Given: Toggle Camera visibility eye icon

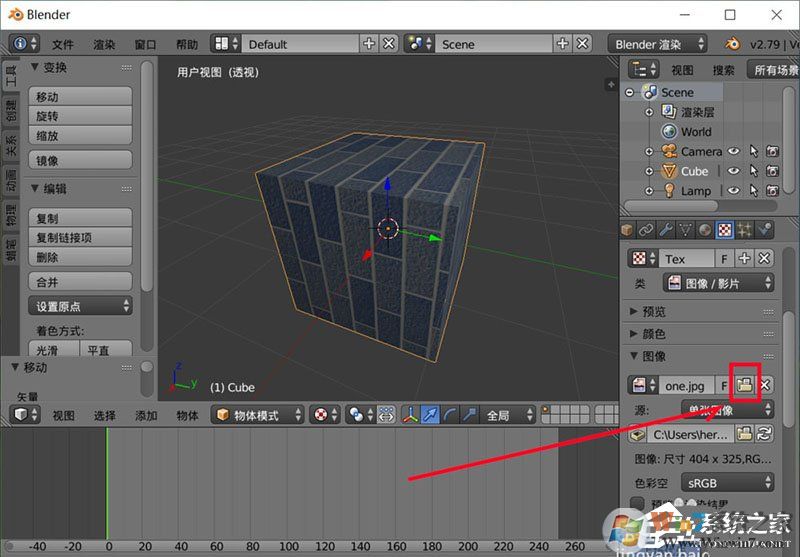Looking at the screenshot, I should (734, 151).
